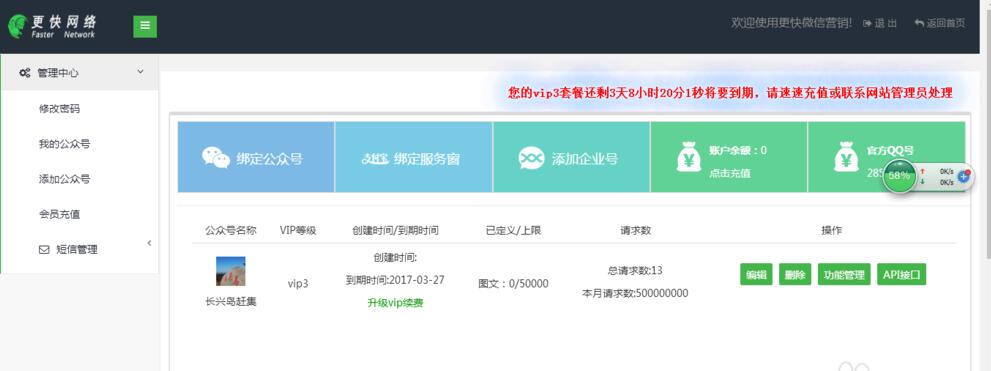Click the VIP等级 column header
991x371 pixels.
coord(298,231)
